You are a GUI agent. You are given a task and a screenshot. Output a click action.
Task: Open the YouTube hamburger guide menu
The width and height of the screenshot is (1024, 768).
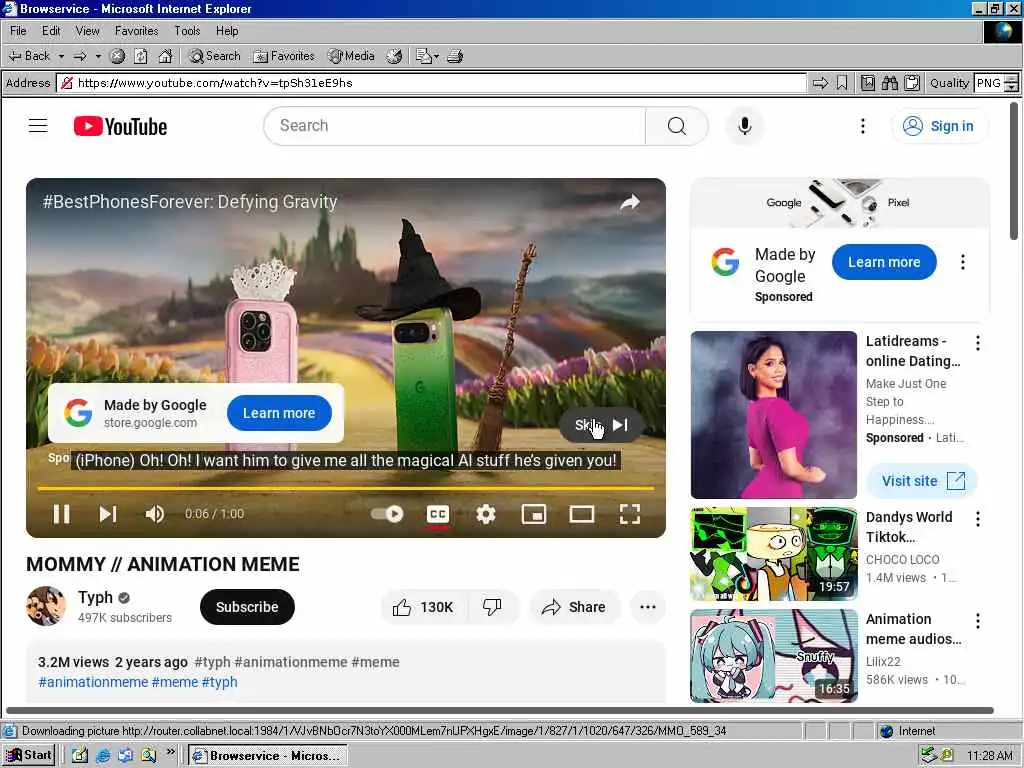click(38, 125)
